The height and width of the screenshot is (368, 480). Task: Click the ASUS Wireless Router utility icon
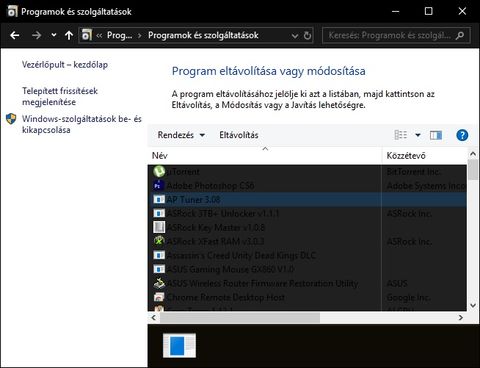[x=159, y=283]
